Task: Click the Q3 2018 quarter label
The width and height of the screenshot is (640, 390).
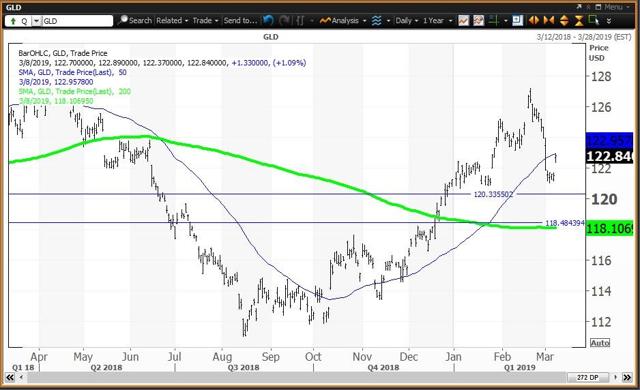Action: tap(243, 368)
